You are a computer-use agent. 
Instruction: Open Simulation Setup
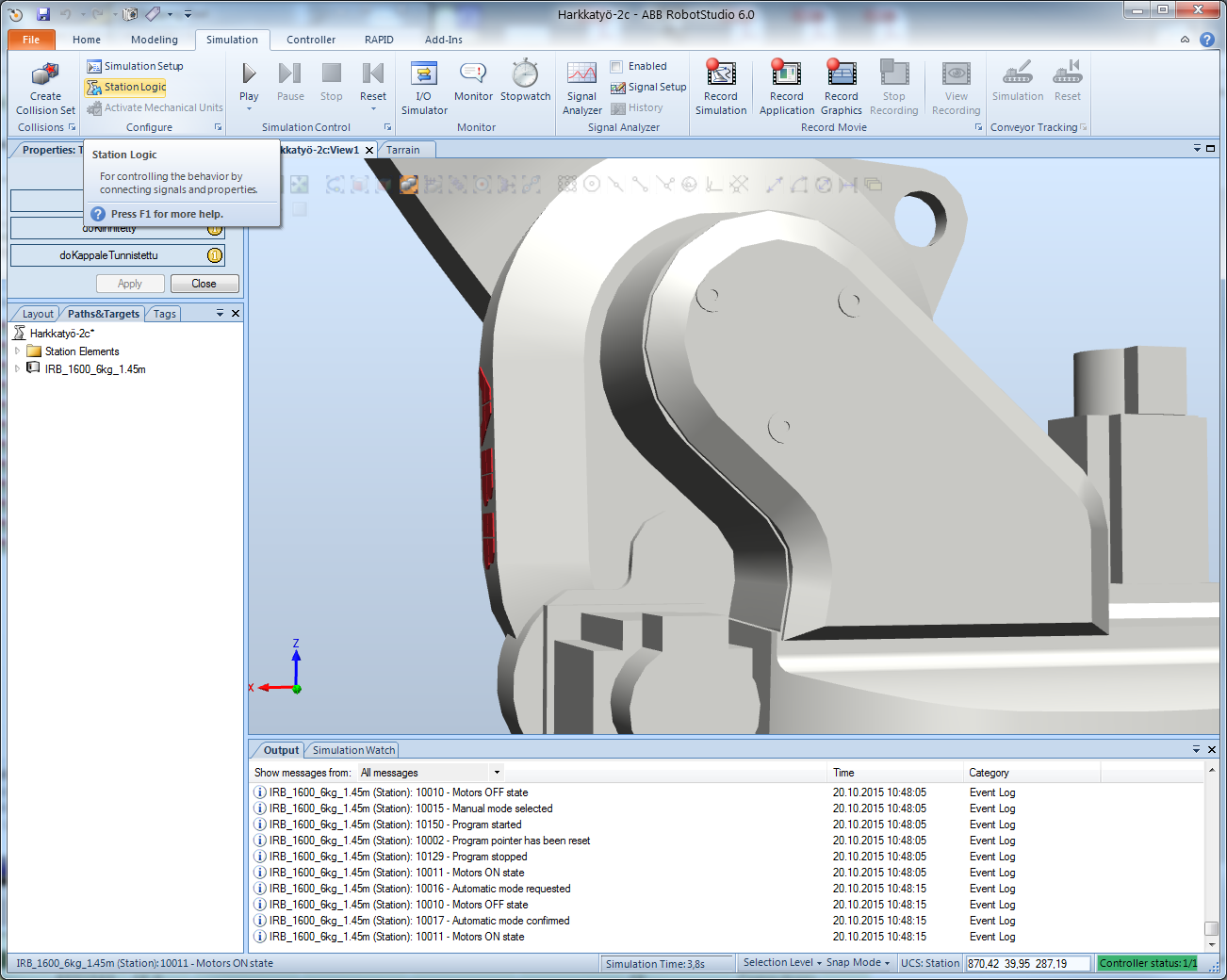click(x=135, y=66)
